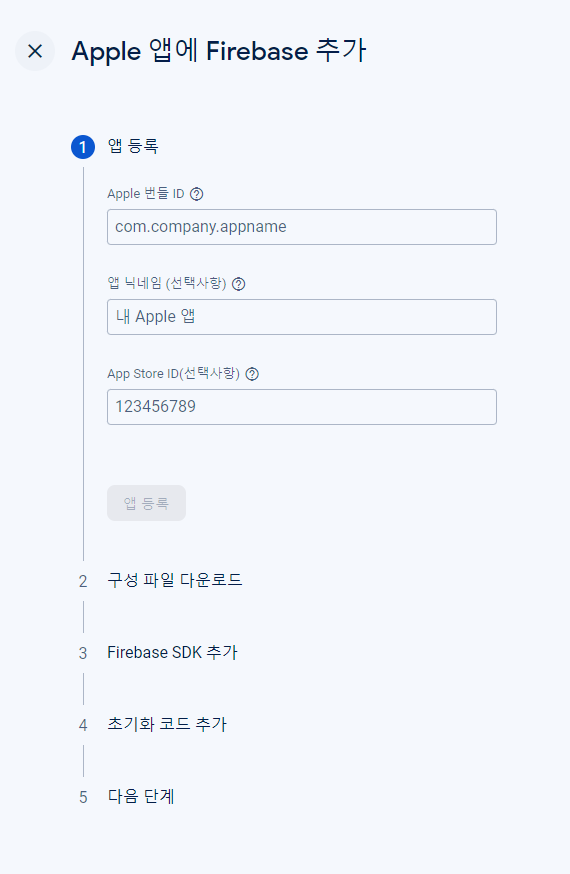Open the 초기화 코드 추가 step
This screenshot has width=570, height=874.
167,724
